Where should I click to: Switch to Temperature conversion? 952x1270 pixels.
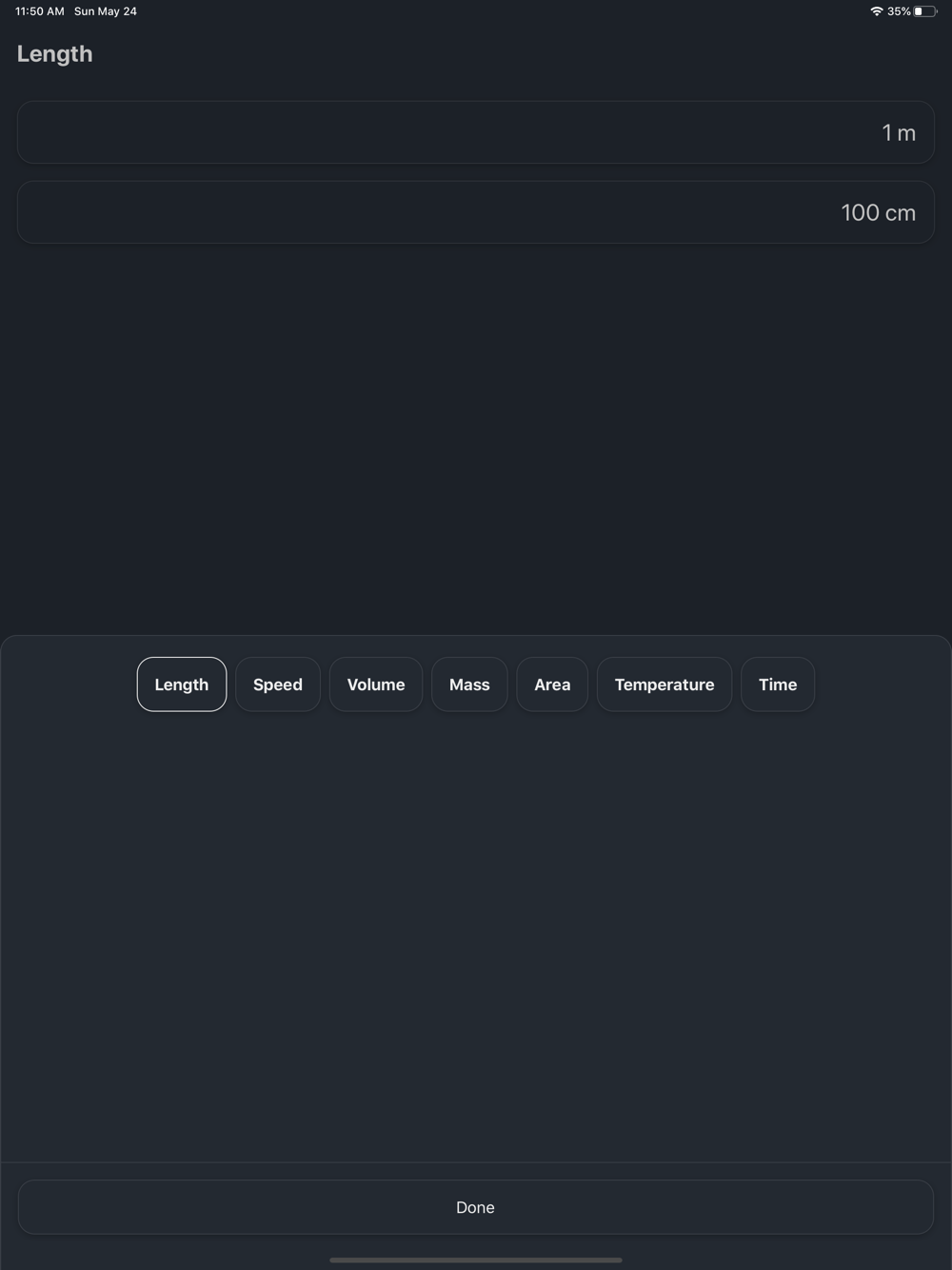pos(664,685)
